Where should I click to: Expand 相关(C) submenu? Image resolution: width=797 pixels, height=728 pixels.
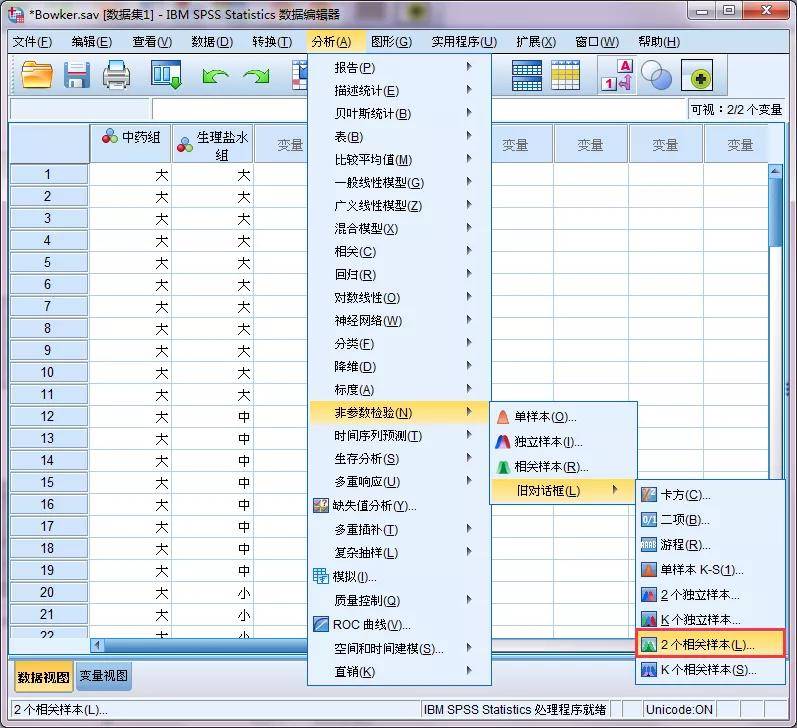pos(400,252)
